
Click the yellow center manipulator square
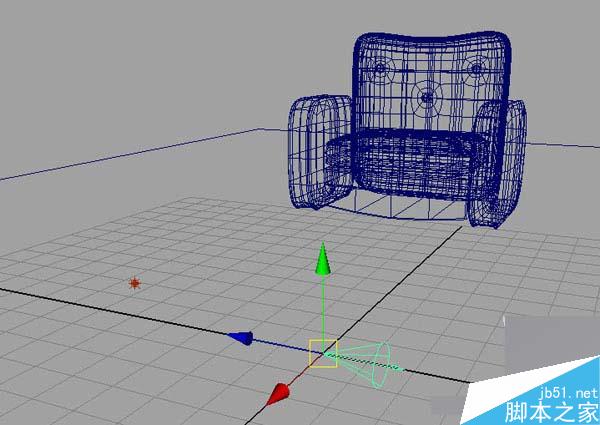(x=323, y=353)
